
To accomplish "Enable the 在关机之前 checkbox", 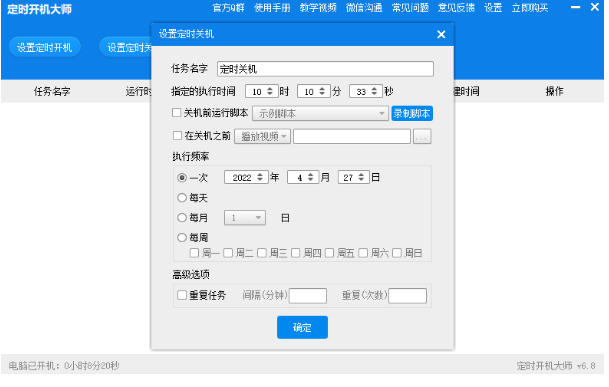I will [x=177, y=136].
